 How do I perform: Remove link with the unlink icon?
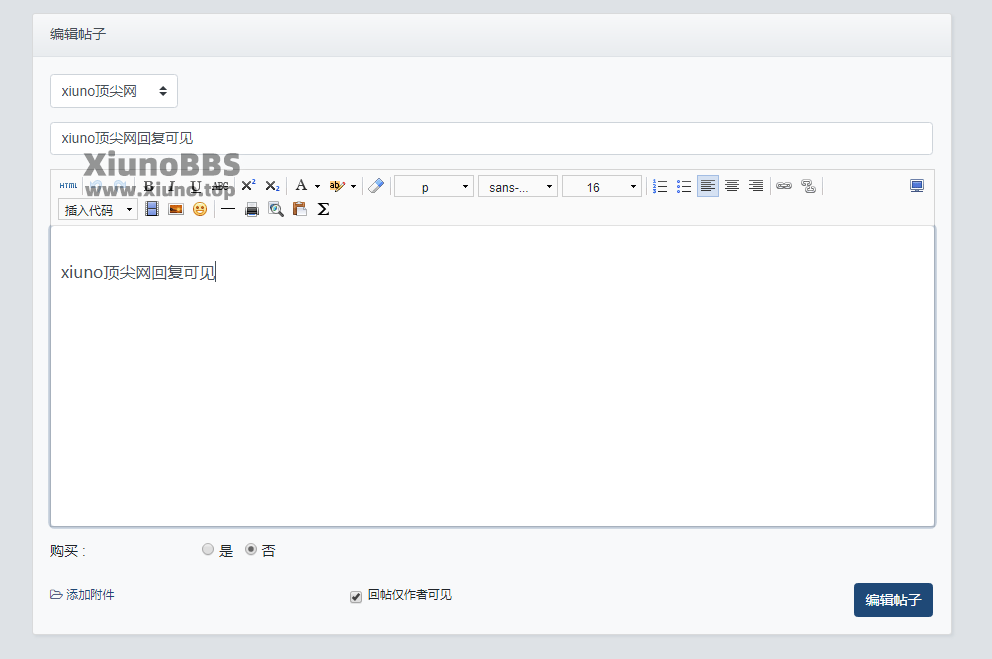pos(808,186)
